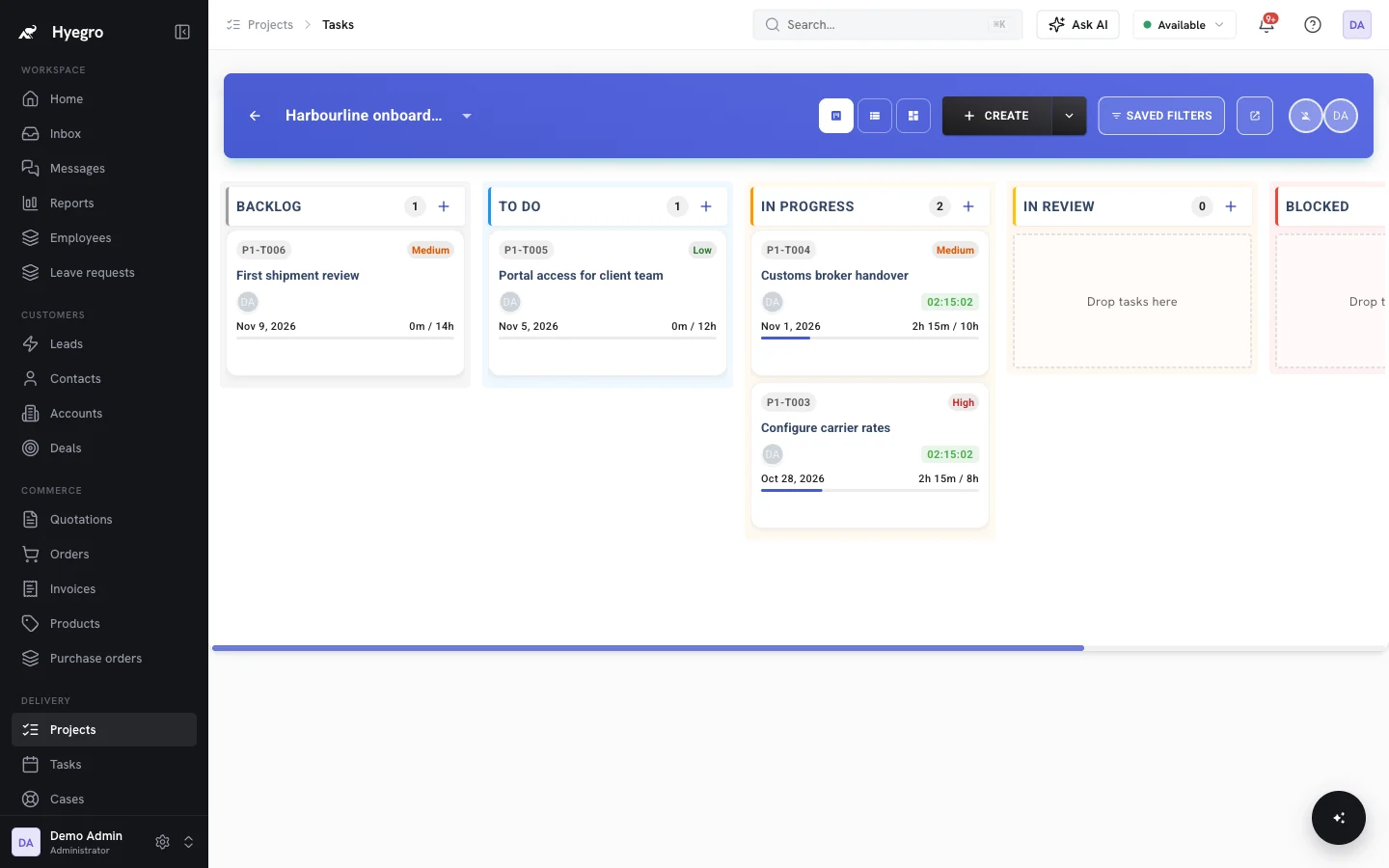Image resolution: width=1389 pixels, height=868 pixels.
Task: Switch to grid dashboard view
Action: pos(913,116)
